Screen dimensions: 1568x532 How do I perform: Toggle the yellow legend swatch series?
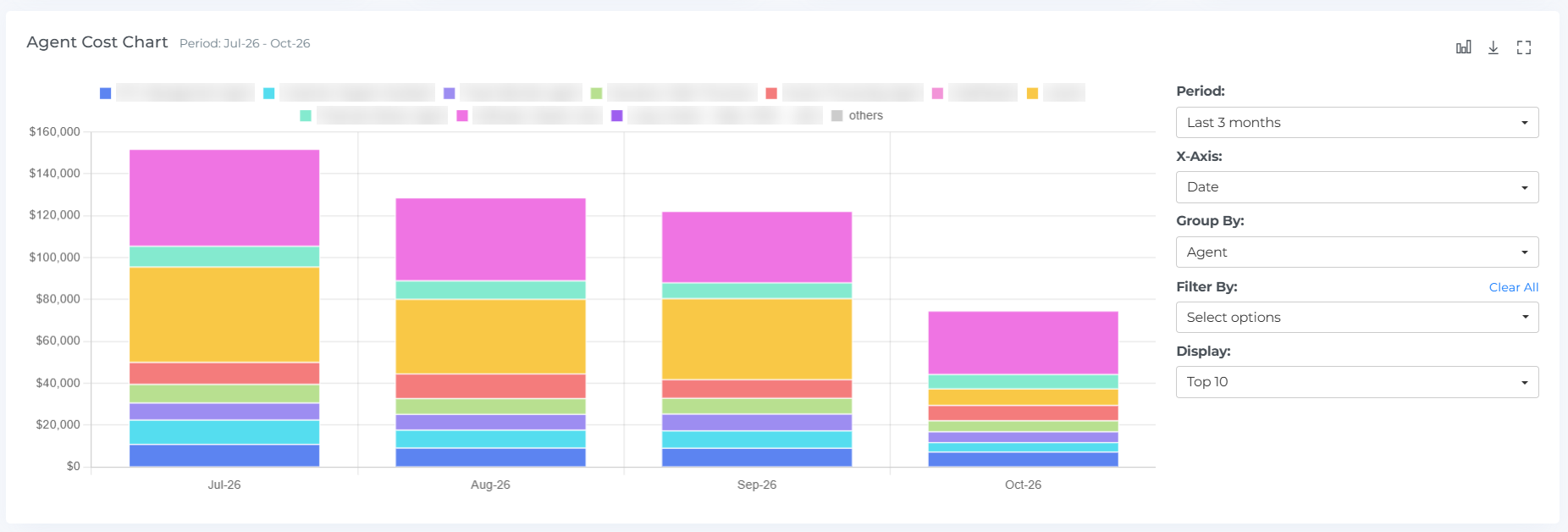[x=1032, y=93]
